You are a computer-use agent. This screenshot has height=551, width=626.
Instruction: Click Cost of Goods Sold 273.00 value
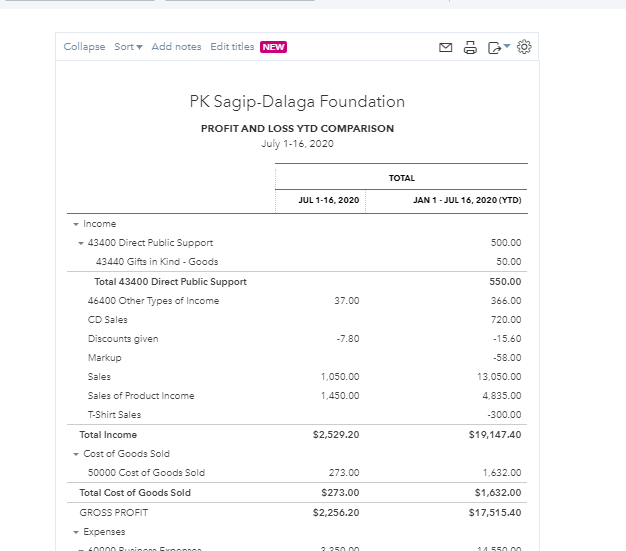344,473
